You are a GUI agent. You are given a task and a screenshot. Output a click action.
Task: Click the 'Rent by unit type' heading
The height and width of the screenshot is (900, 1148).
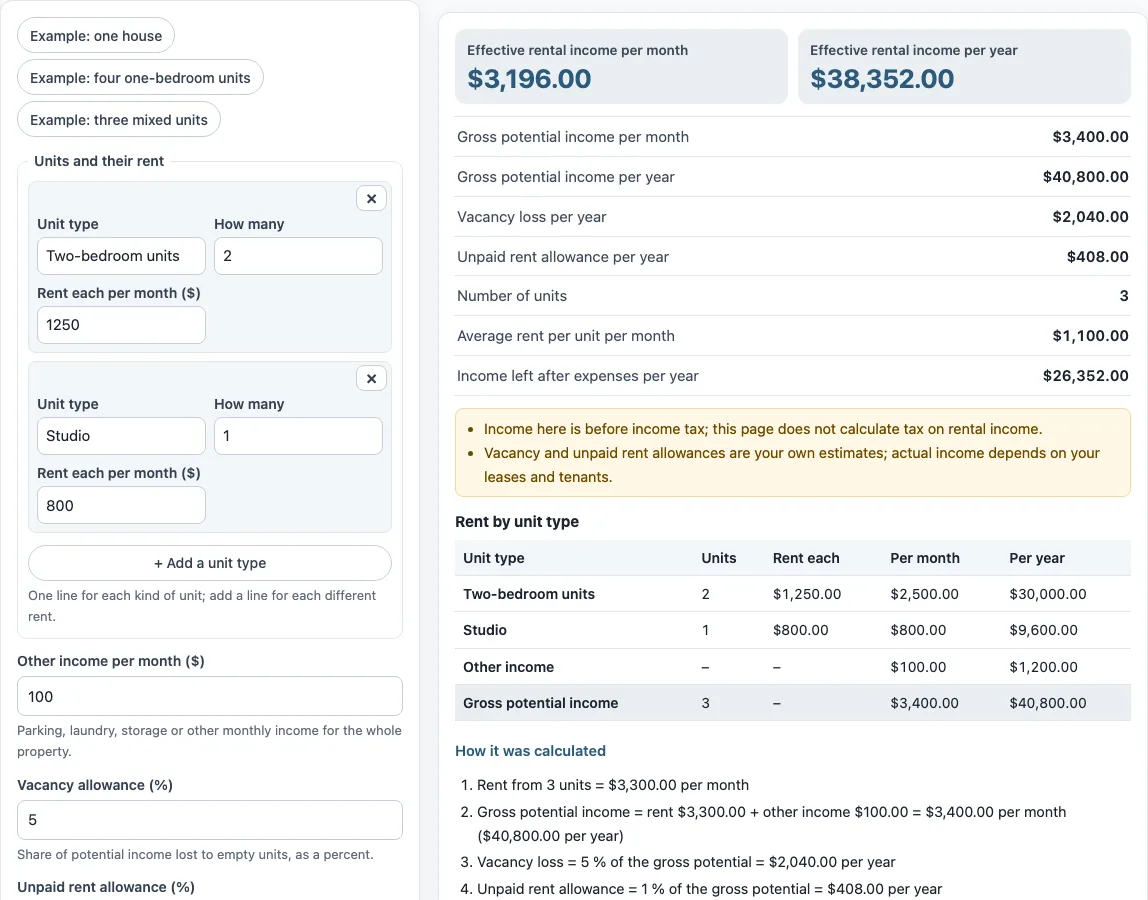[x=517, y=521]
